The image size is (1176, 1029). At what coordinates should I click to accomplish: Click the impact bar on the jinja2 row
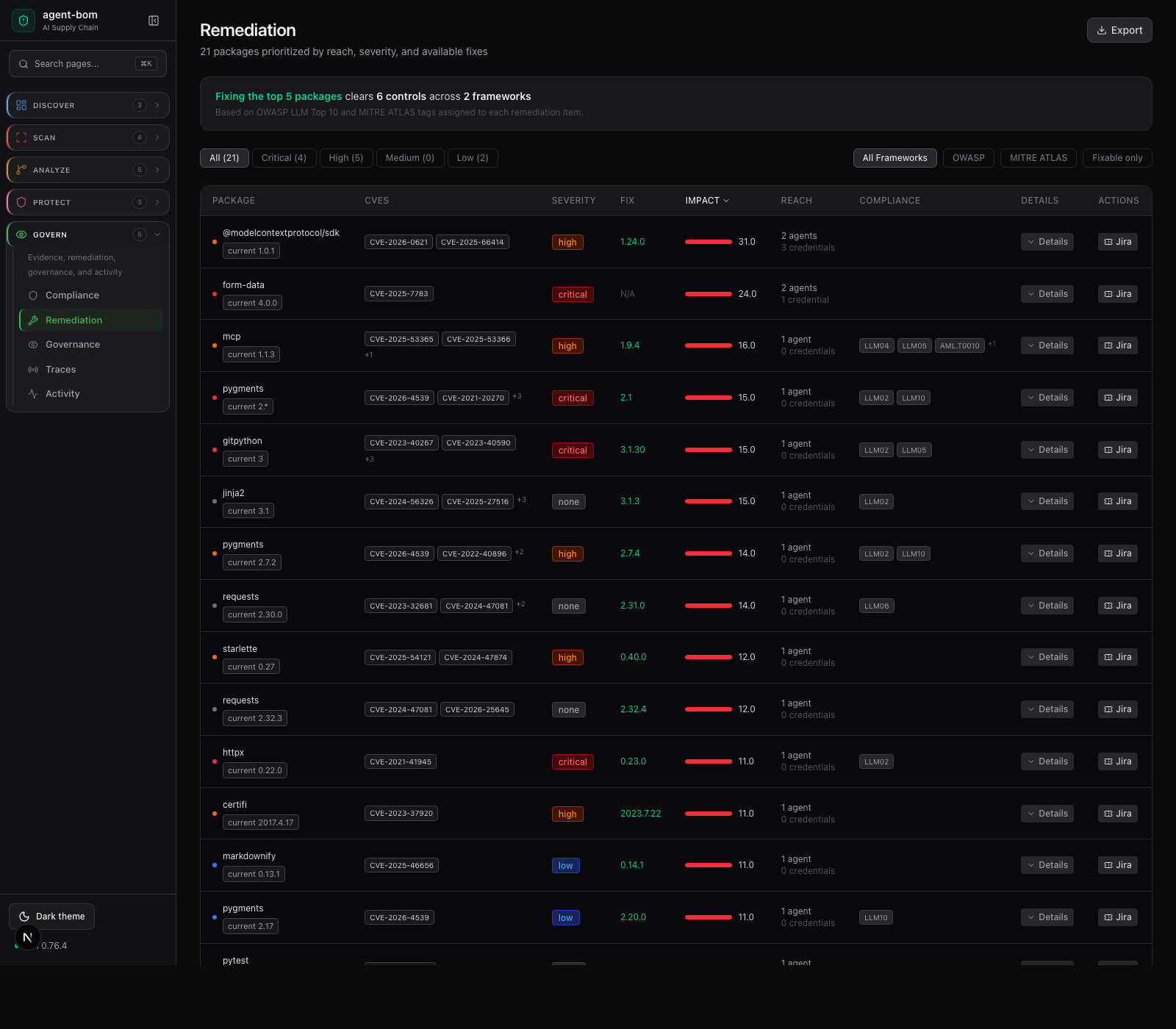click(708, 501)
